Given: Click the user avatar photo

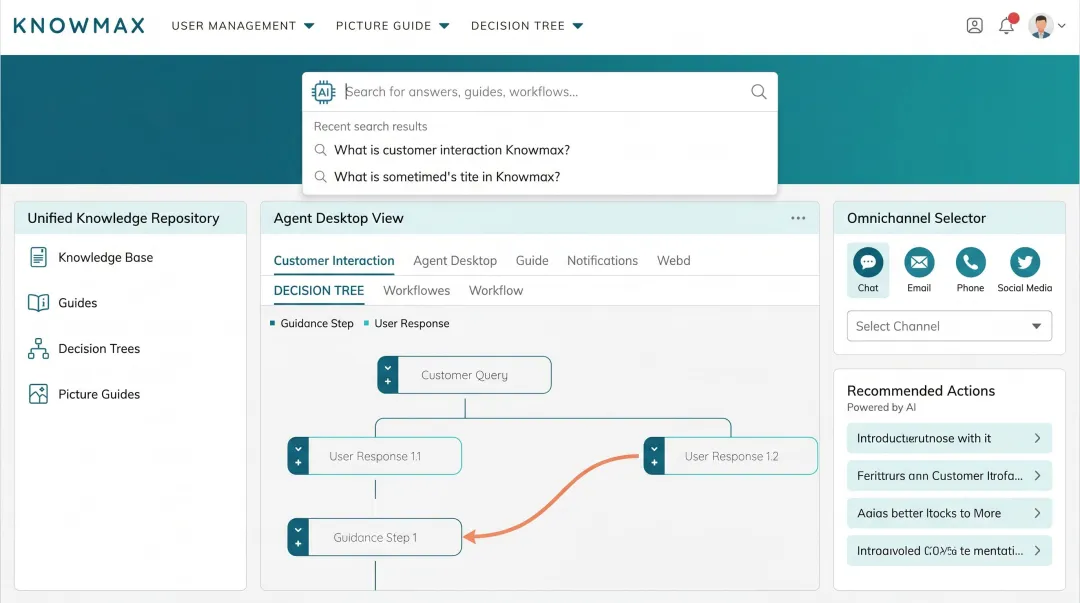Looking at the screenshot, I should (1041, 26).
